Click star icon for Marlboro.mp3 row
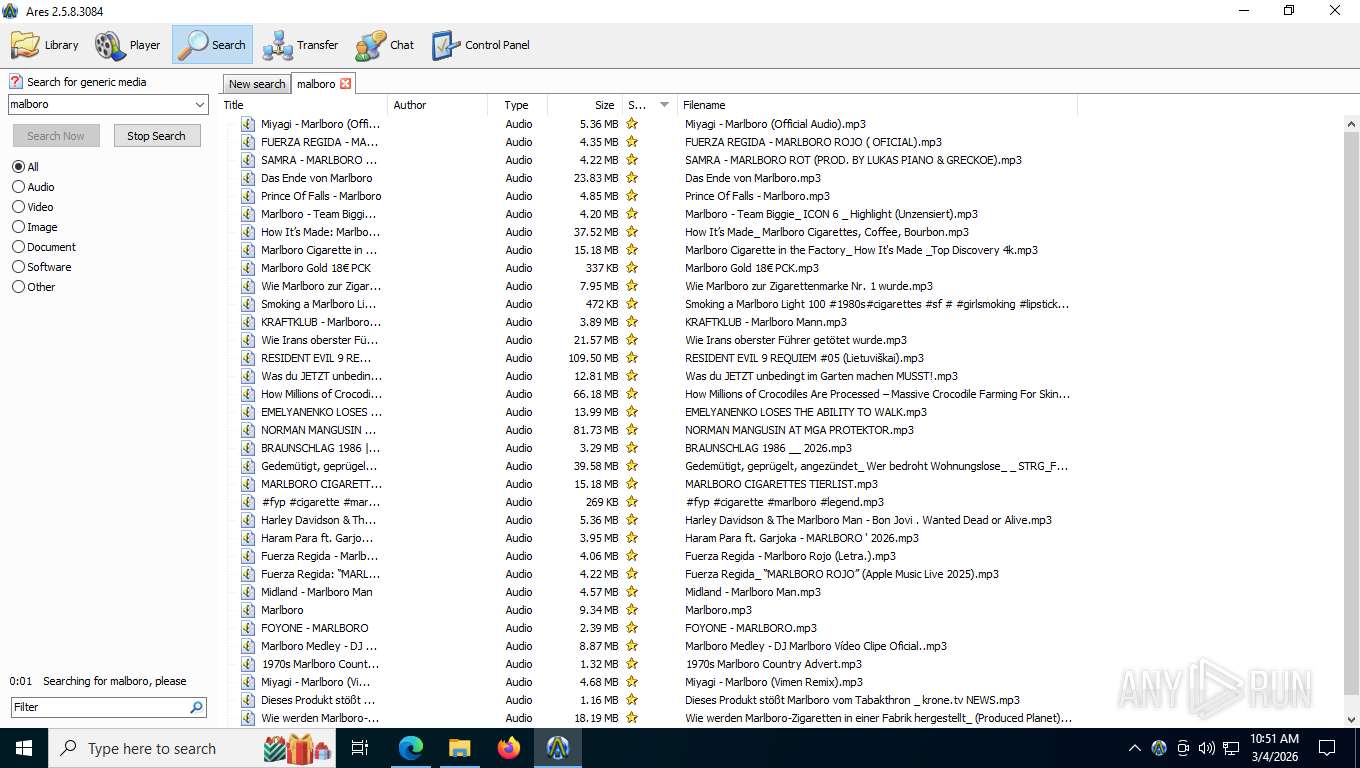Screen dimensions: 1360x768 (632, 610)
